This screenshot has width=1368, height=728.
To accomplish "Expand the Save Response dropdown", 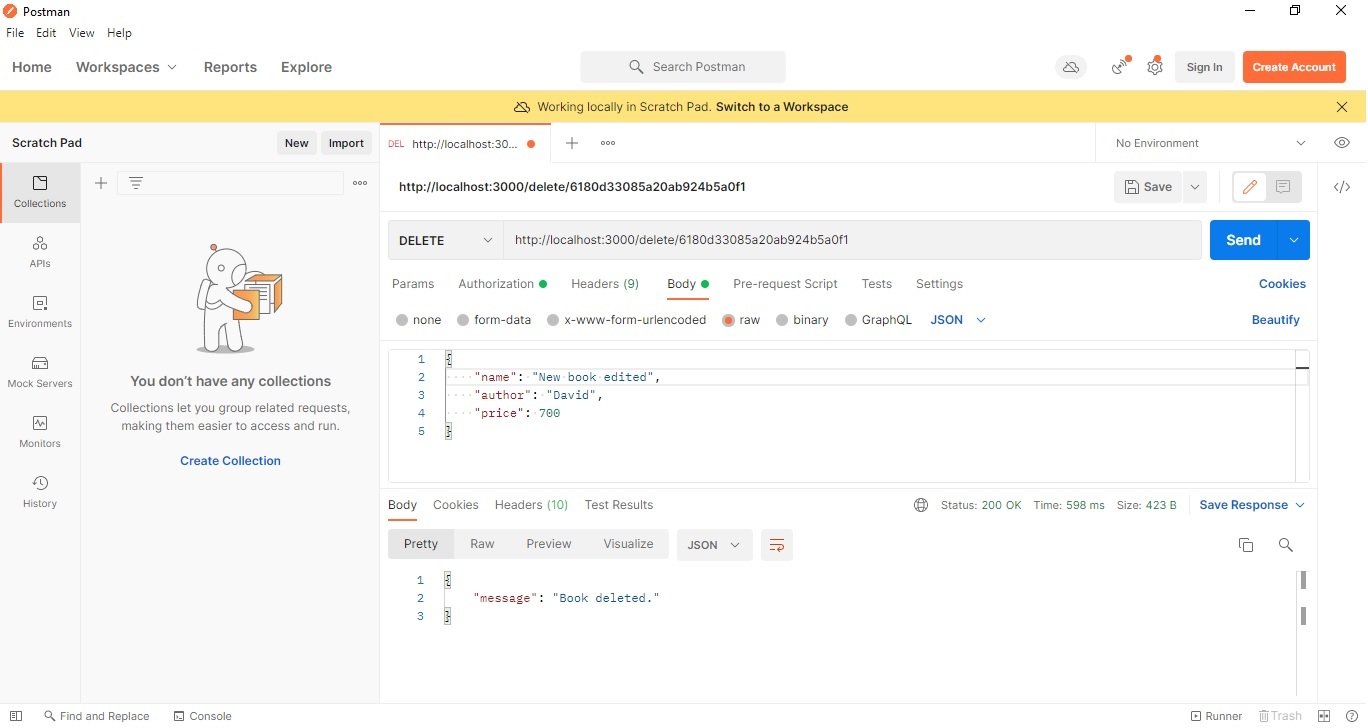I will pyautogui.click(x=1252, y=505).
